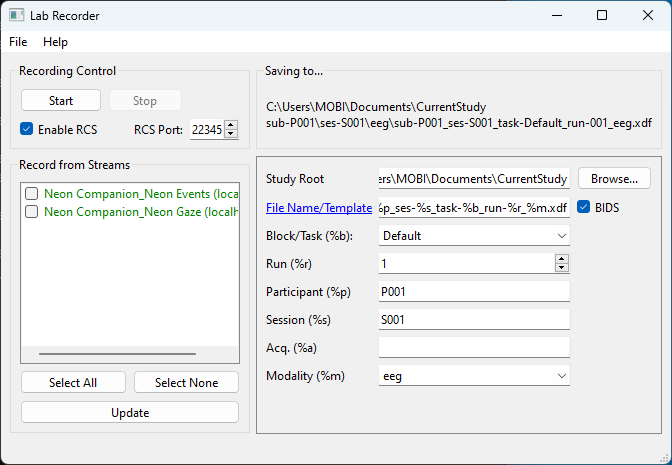672x465 pixels.
Task: Close the Lab Recorder window
Action: click(648, 15)
